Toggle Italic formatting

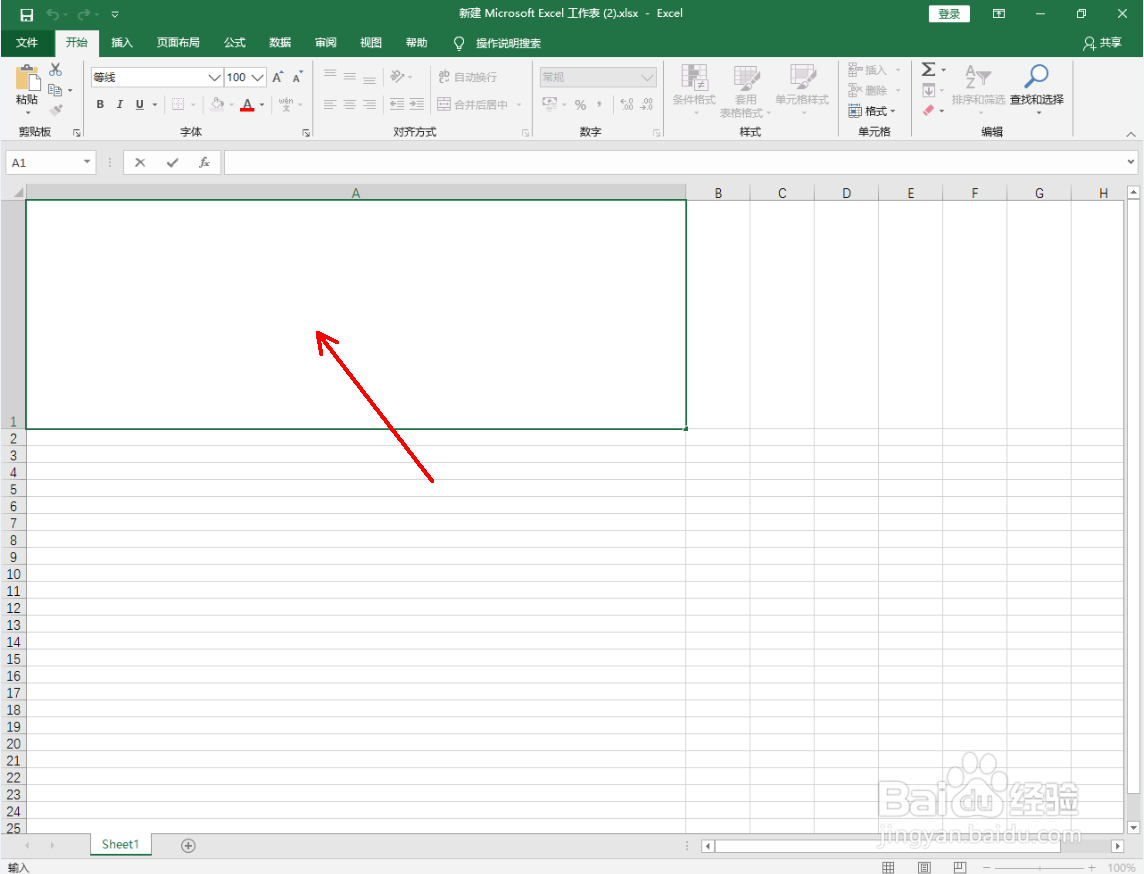click(120, 104)
